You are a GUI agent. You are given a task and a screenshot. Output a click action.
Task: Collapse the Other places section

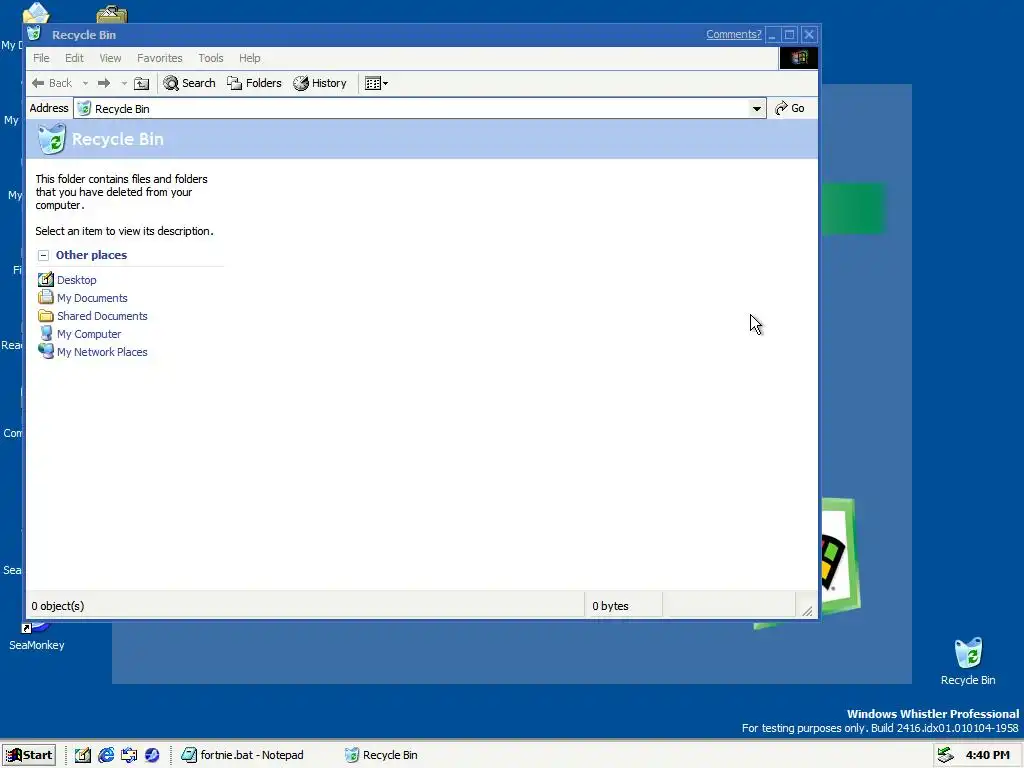point(43,255)
